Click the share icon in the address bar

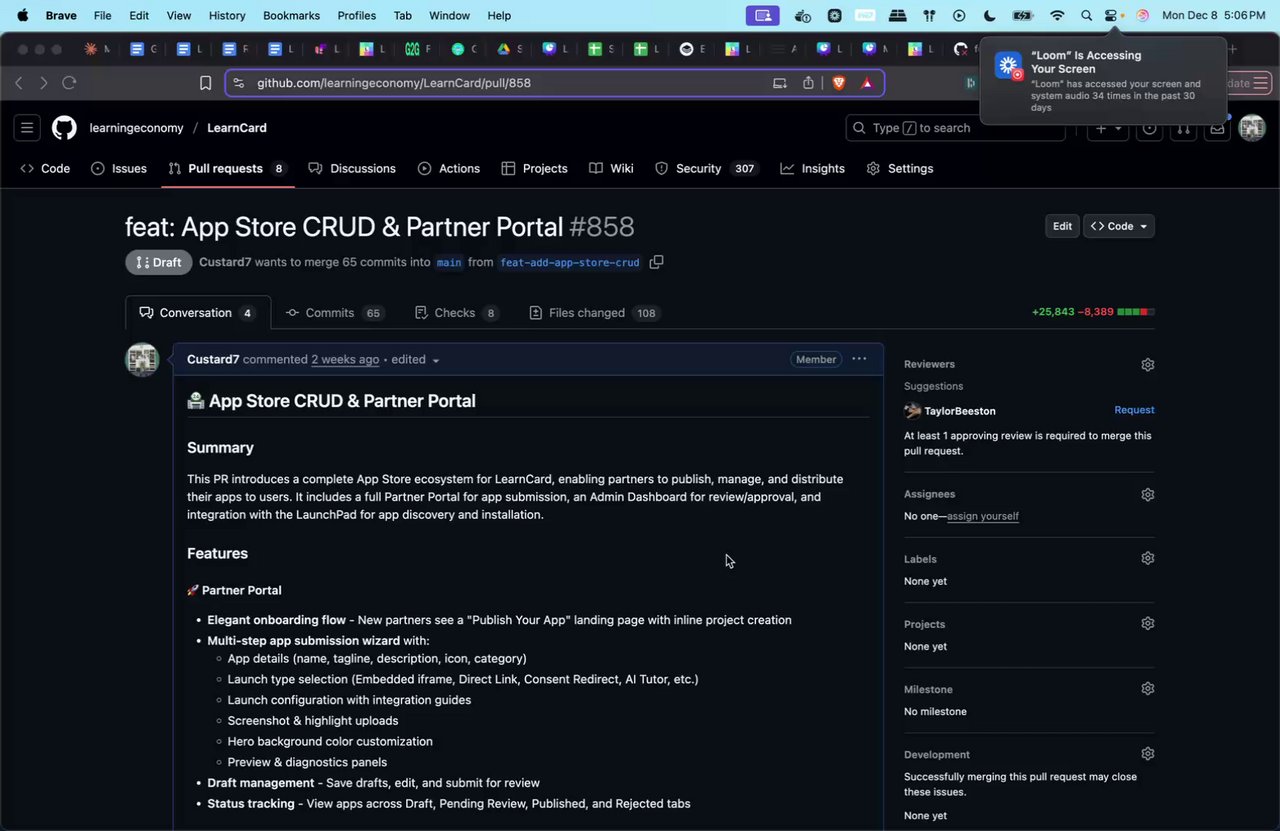(808, 83)
